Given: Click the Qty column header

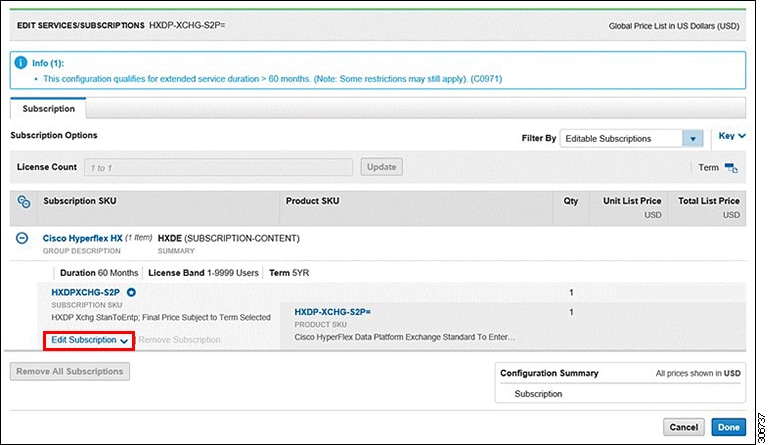Looking at the screenshot, I should (571, 201).
